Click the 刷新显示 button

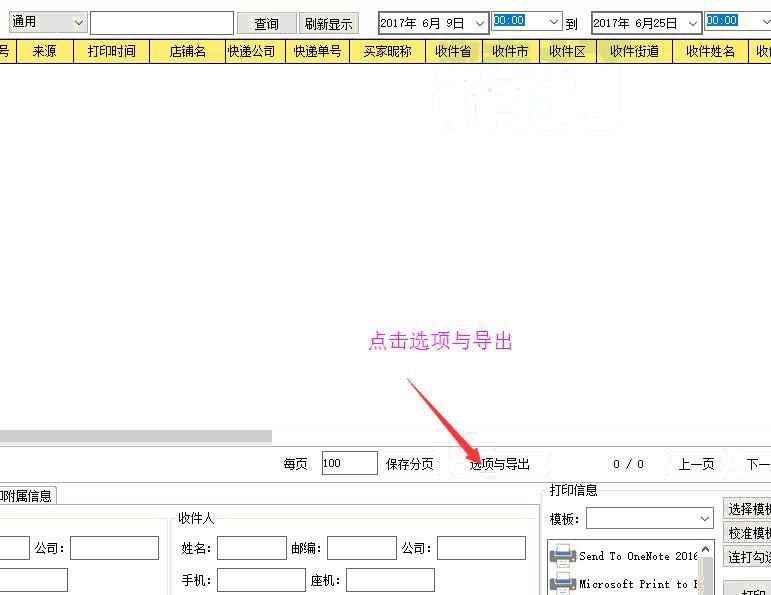pos(329,24)
